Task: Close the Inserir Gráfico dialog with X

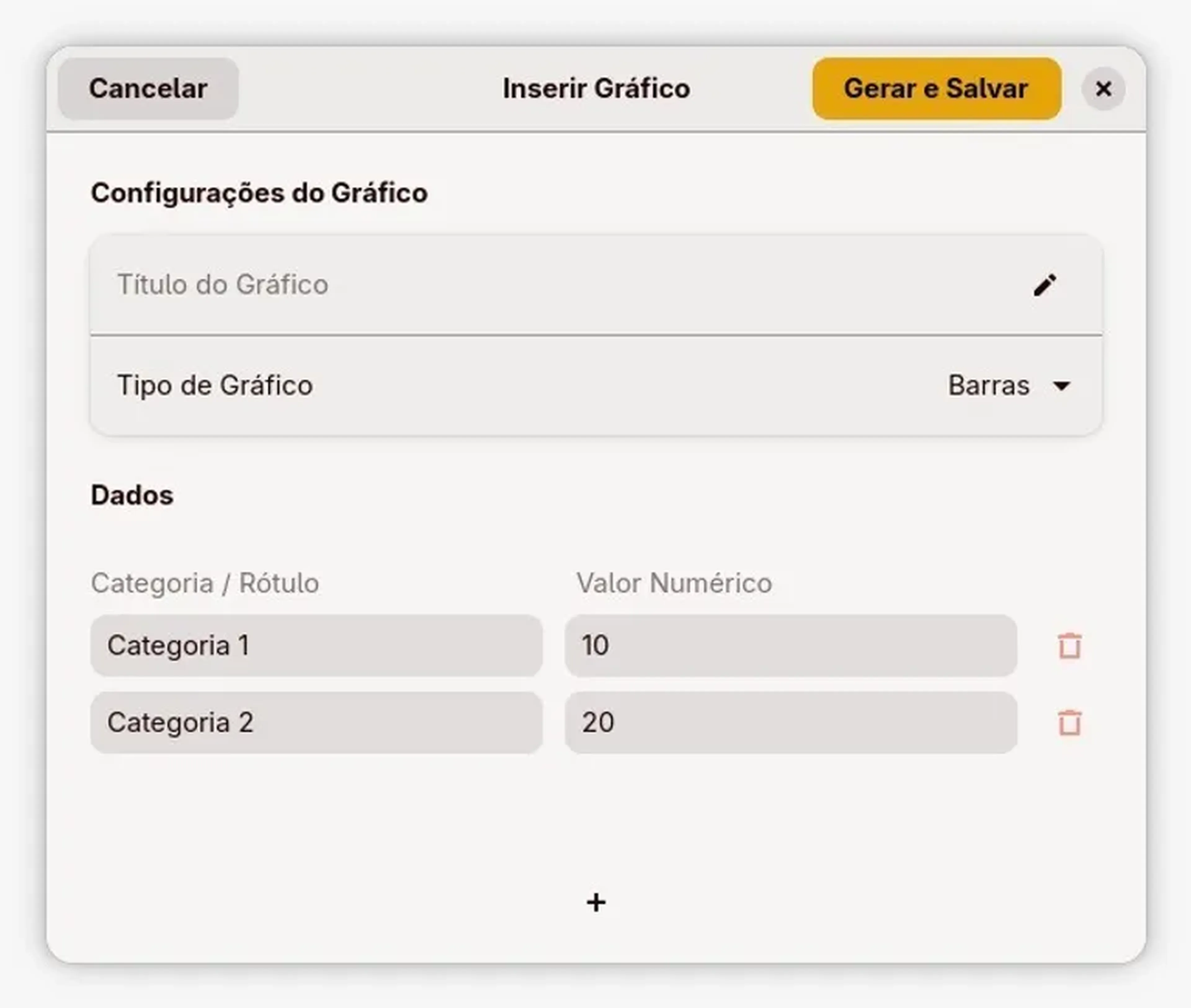Action: [1104, 89]
